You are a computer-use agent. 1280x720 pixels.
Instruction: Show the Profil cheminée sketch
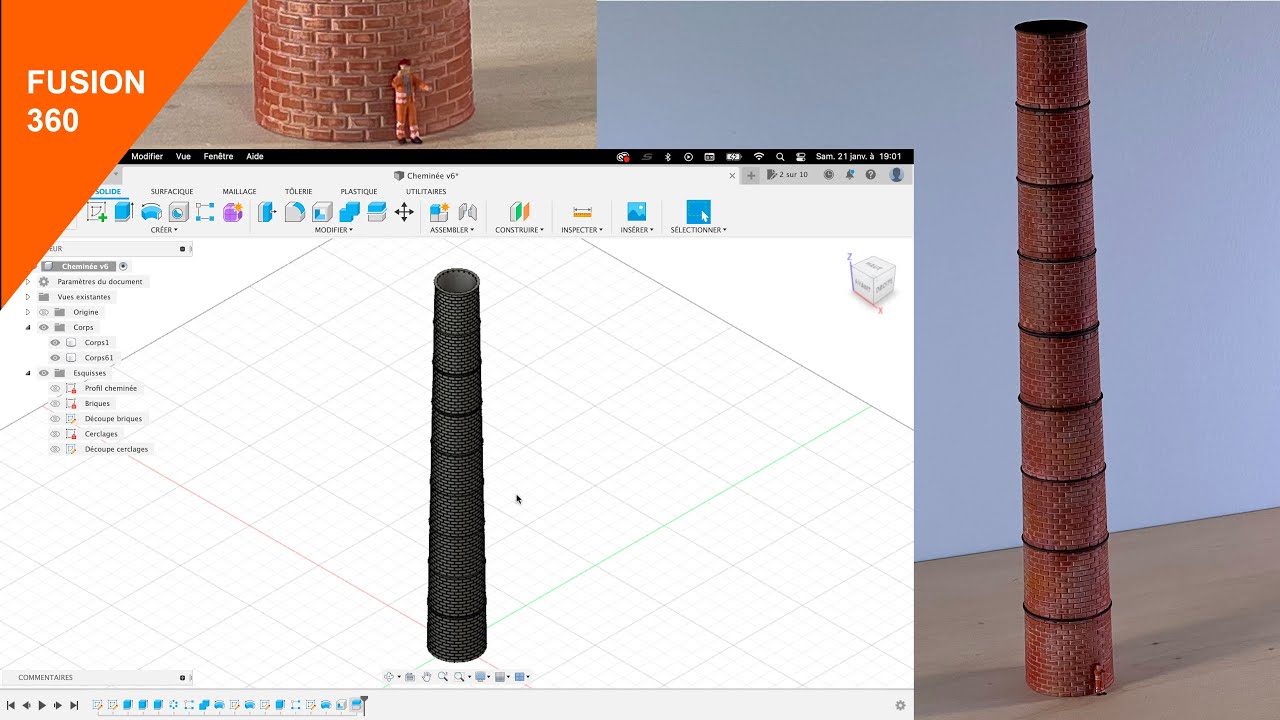(x=55, y=388)
